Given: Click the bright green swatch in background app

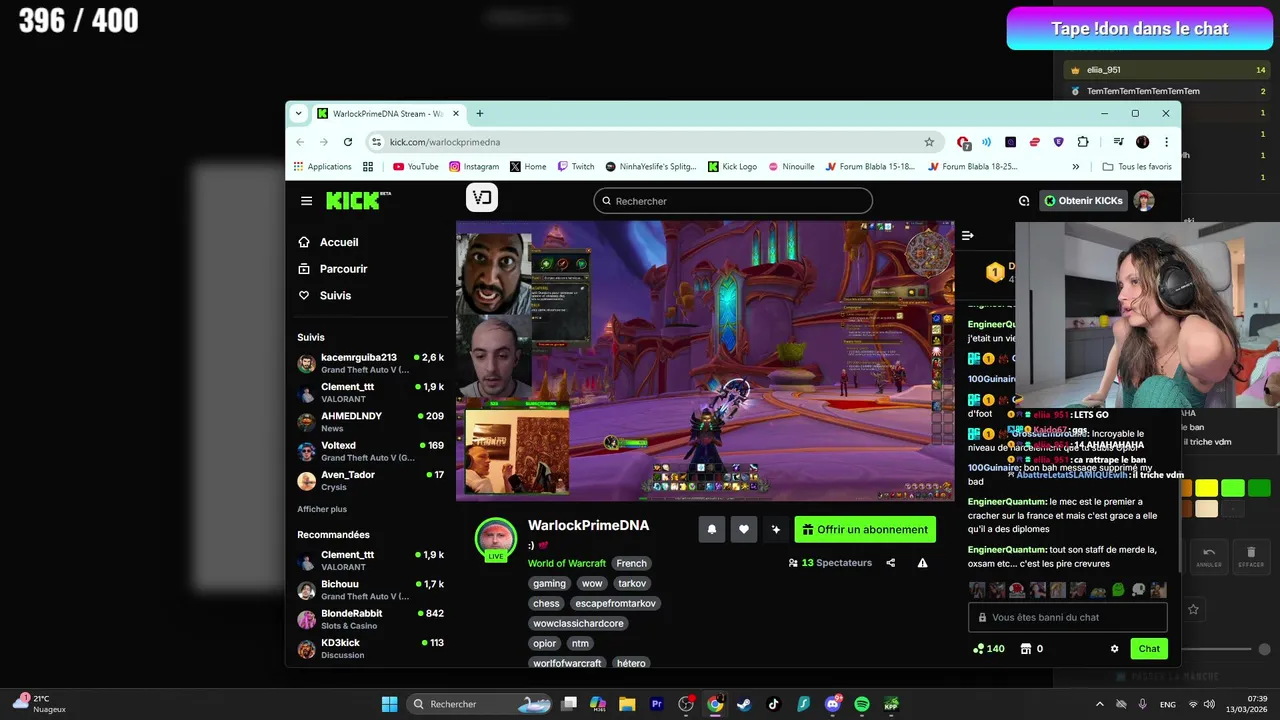Looking at the screenshot, I should point(1233,488).
